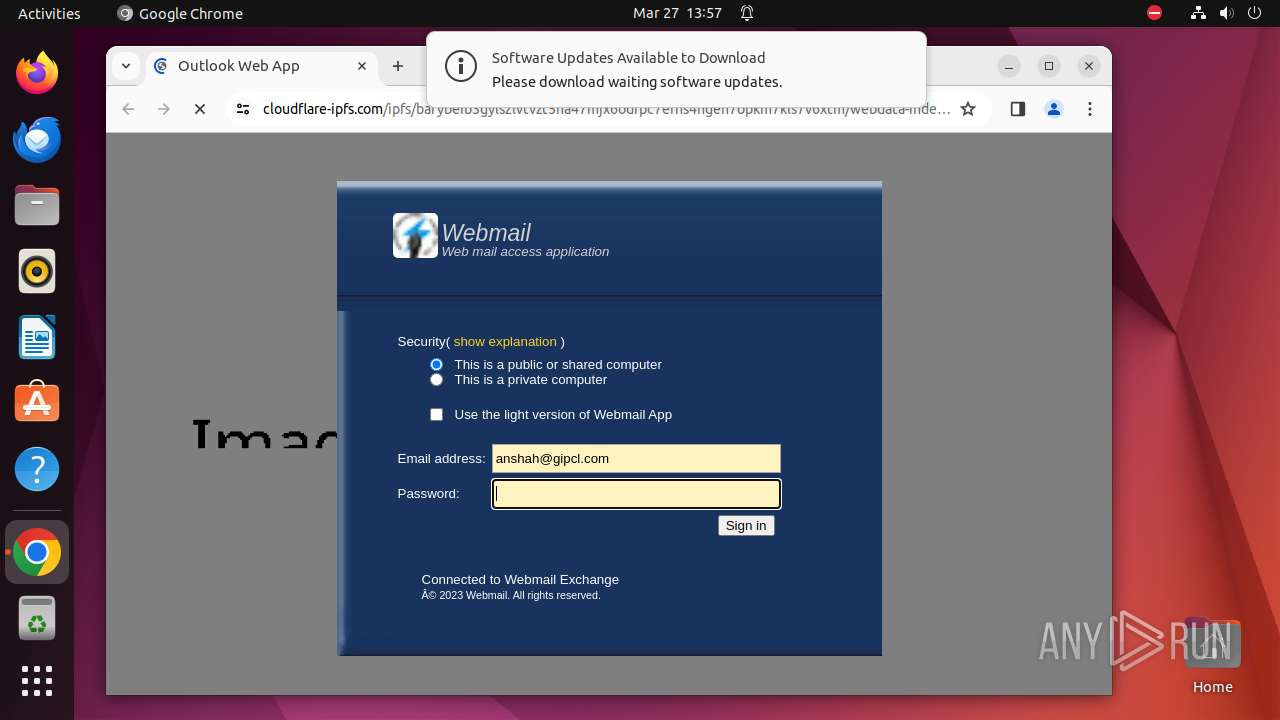1280x720 pixels.
Task: Focus the Password field
Action: point(636,494)
